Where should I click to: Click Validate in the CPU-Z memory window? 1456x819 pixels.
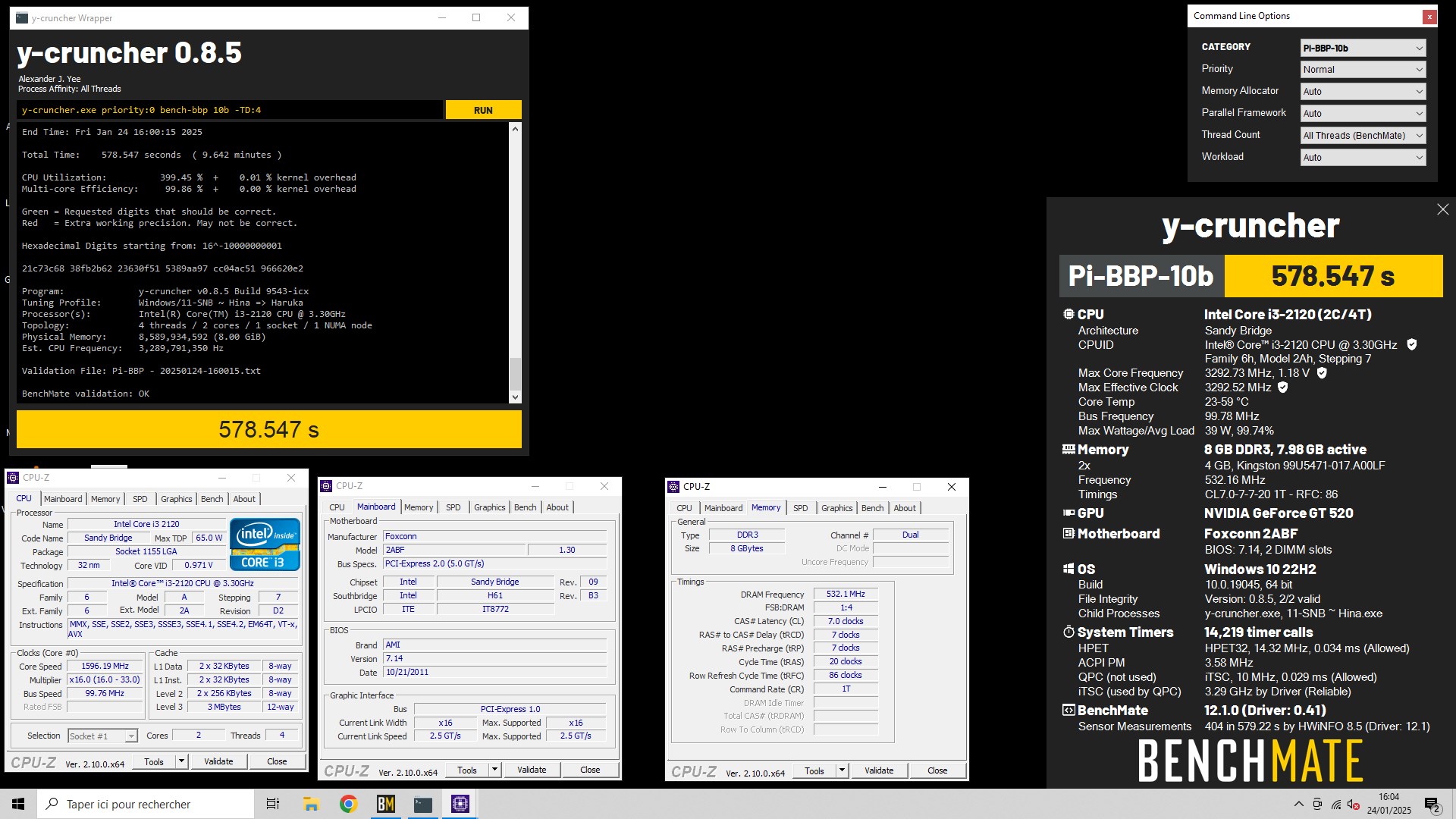click(879, 770)
